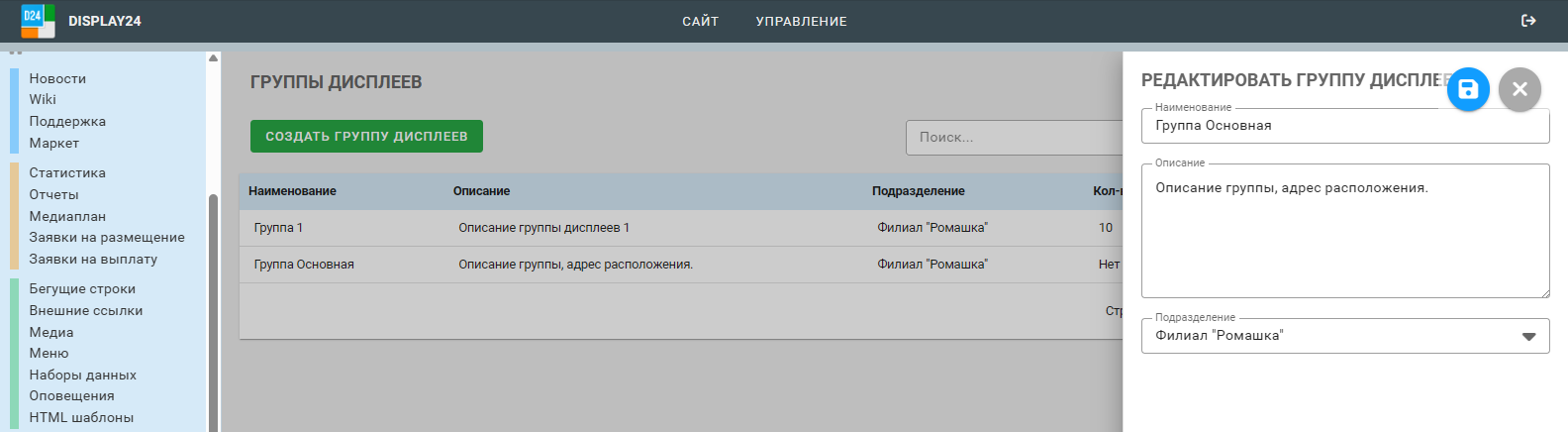Close the edit display group panel
The height and width of the screenshot is (432, 1568).
[1519, 89]
